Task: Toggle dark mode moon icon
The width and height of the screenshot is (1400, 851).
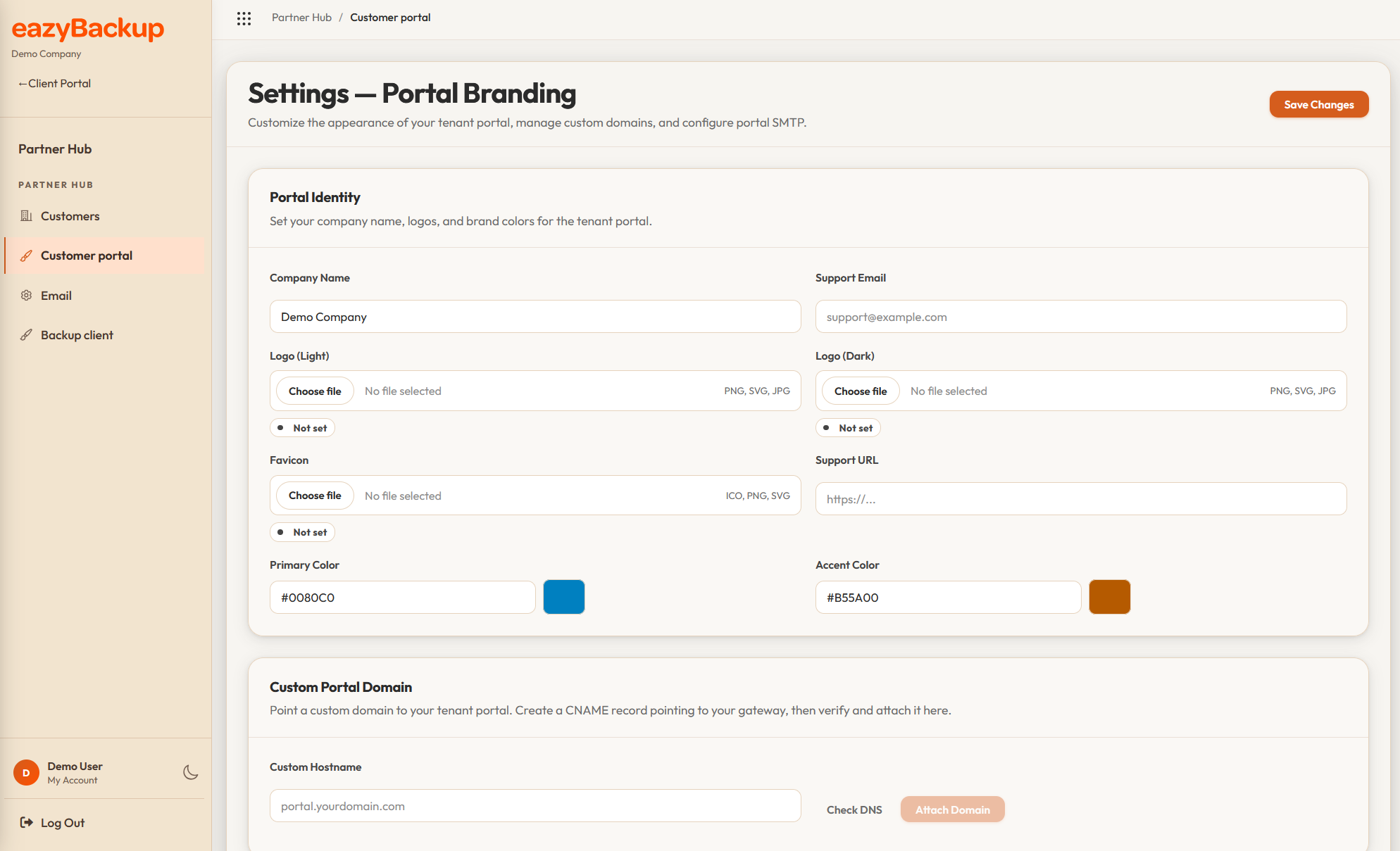Action: pos(190,772)
